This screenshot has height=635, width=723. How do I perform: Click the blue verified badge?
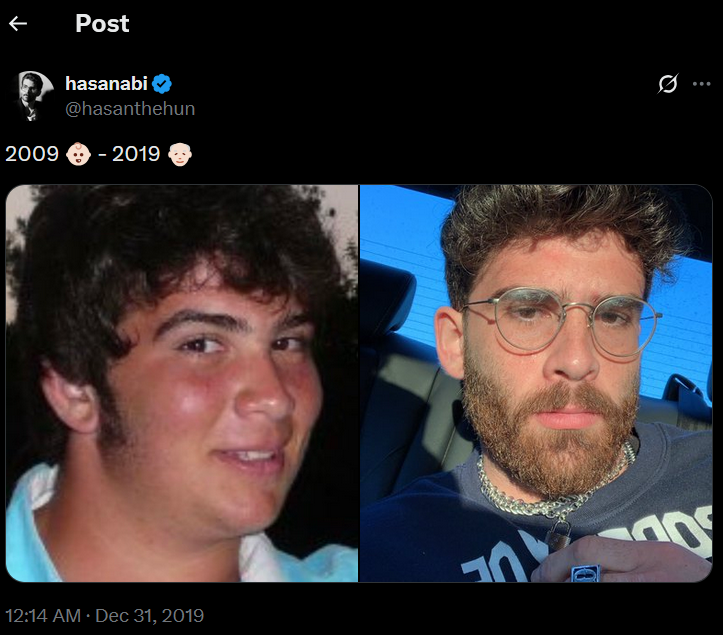[x=162, y=84]
